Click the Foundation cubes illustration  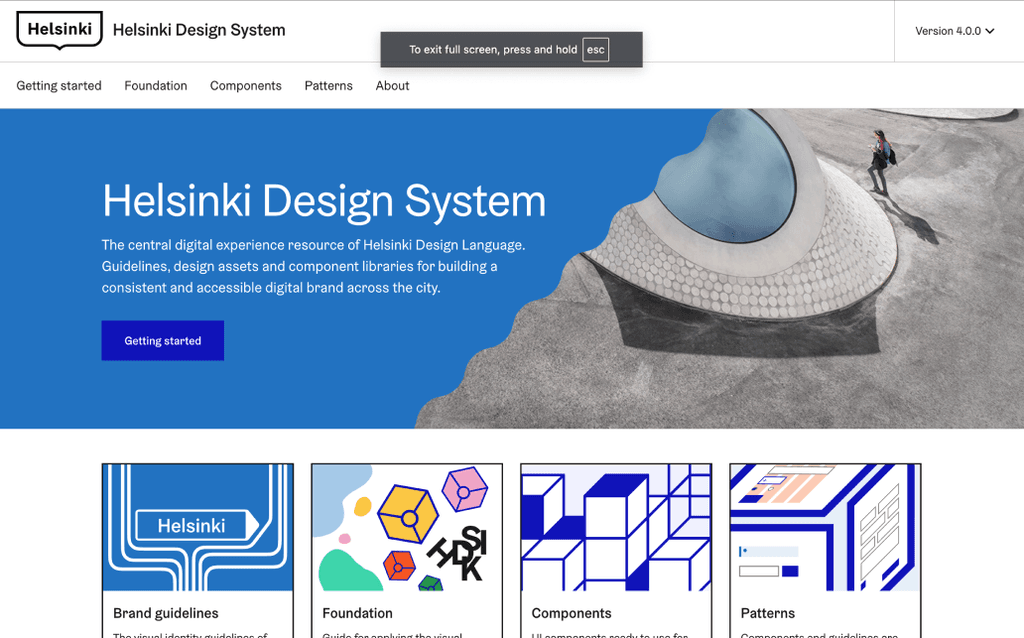pos(406,527)
